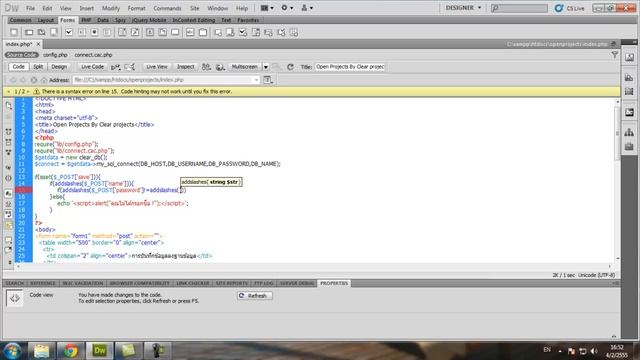The height and width of the screenshot is (360, 640).
Task: Insert a Radio Button element
Action: pyautogui.click(x=94, y=32)
